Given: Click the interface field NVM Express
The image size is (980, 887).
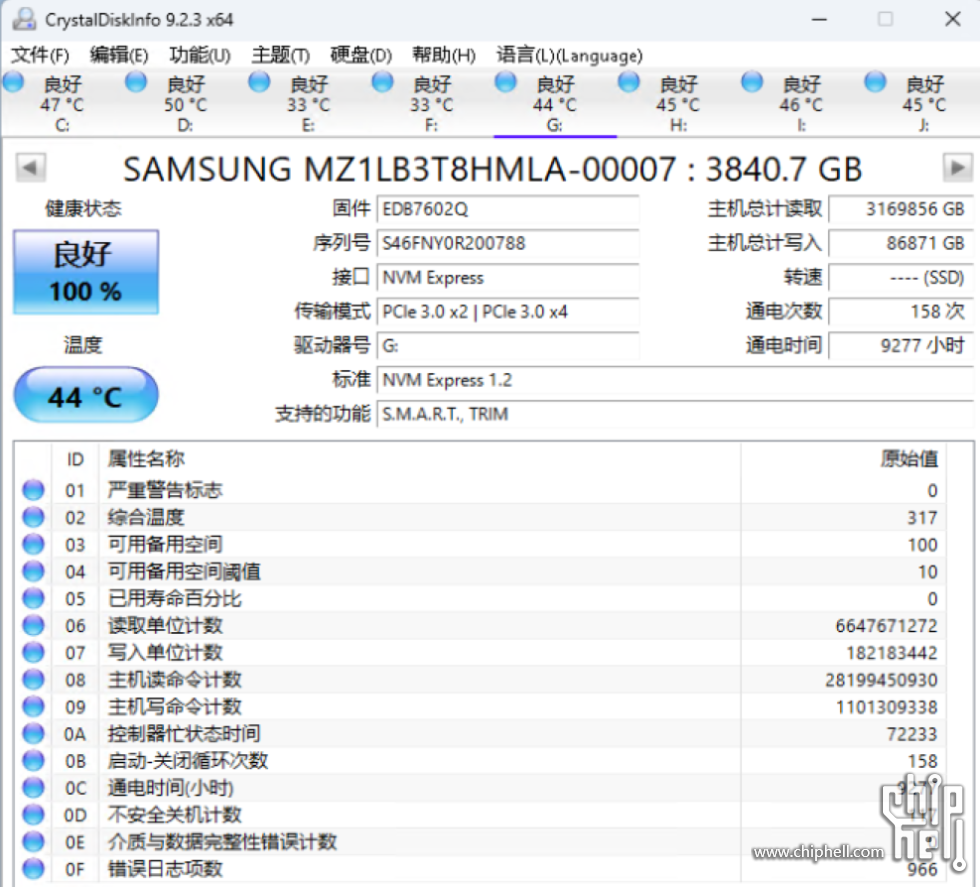Looking at the screenshot, I should [508, 278].
